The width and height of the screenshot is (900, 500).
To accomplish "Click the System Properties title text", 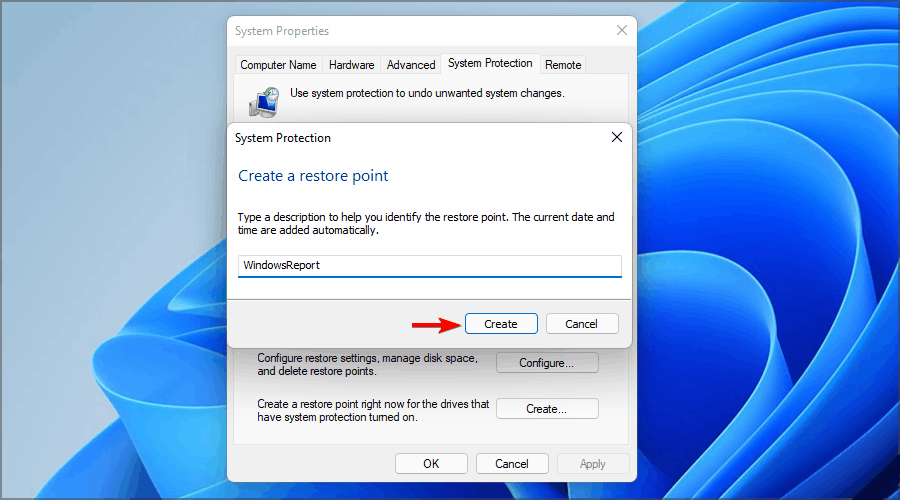I will [282, 31].
